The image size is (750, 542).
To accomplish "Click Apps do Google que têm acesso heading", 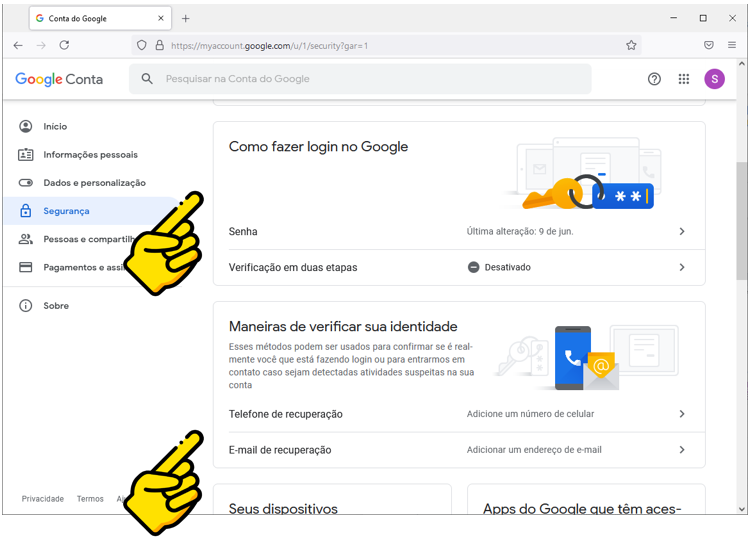I will tap(582, 509).
